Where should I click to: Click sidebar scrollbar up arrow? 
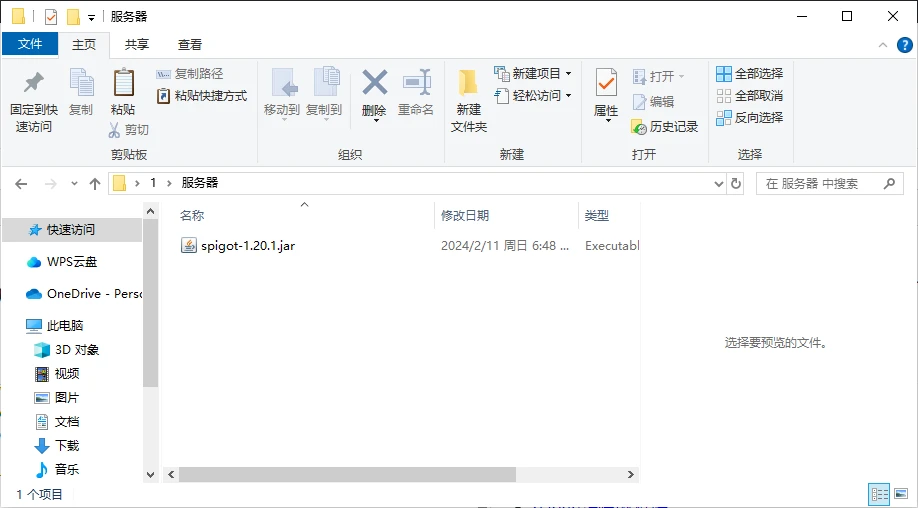point(150,211)
